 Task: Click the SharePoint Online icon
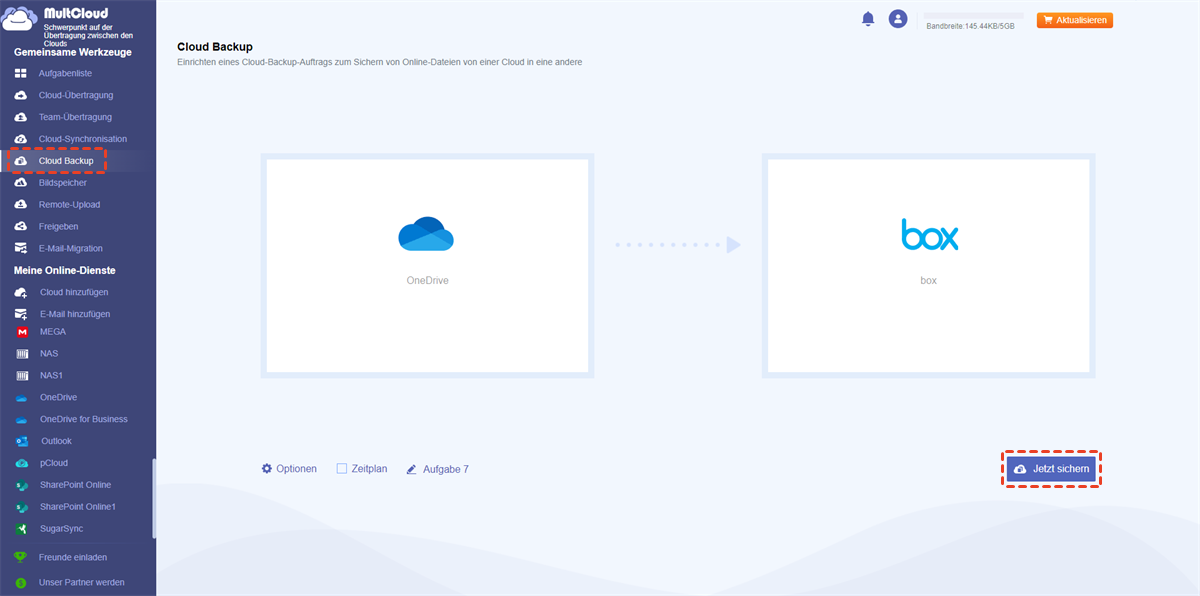pos(22,485)
